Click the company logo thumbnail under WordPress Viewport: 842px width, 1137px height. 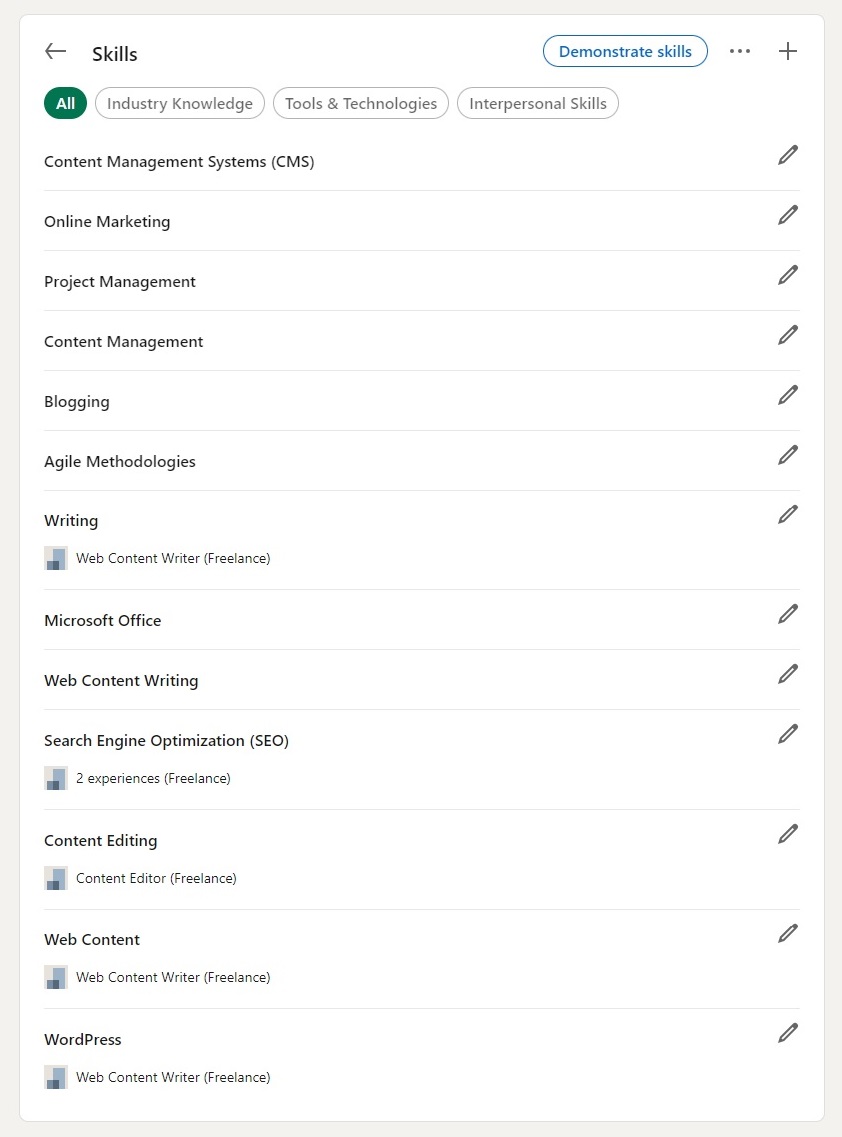pyautogui.click(x=56, y=1077)
